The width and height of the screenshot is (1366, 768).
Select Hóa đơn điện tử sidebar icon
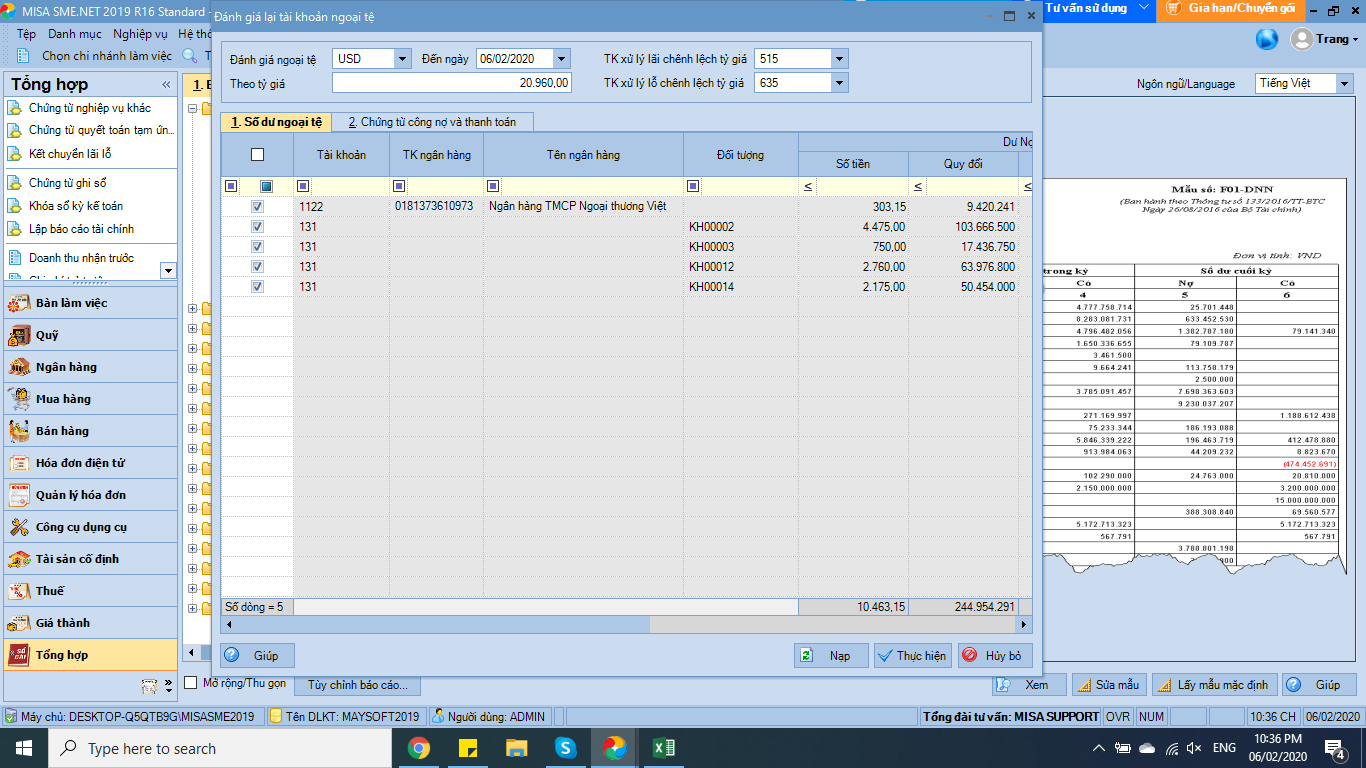click(19, 463)
